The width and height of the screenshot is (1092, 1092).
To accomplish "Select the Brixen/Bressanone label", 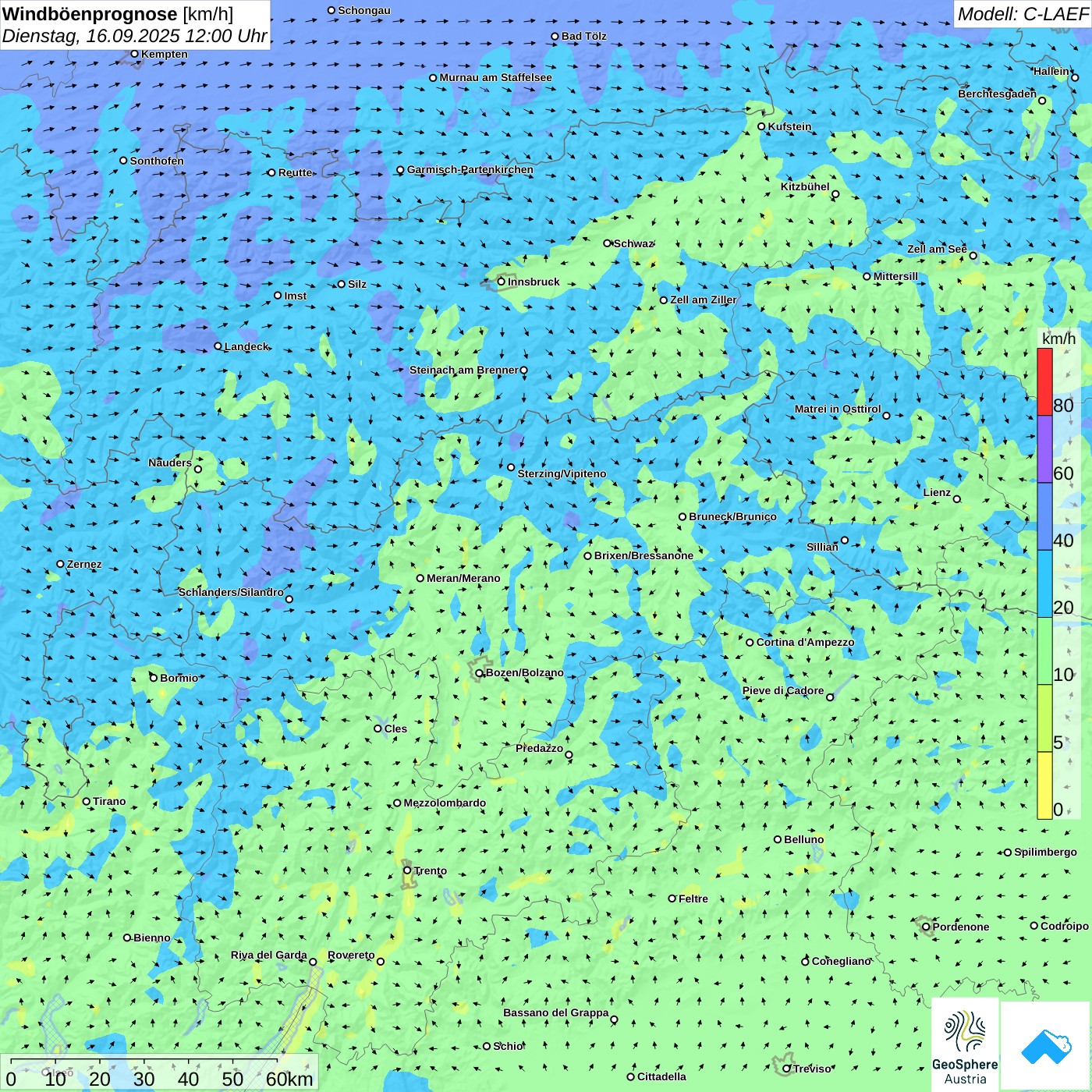I will pyautogui.click(x=643, y=555).
